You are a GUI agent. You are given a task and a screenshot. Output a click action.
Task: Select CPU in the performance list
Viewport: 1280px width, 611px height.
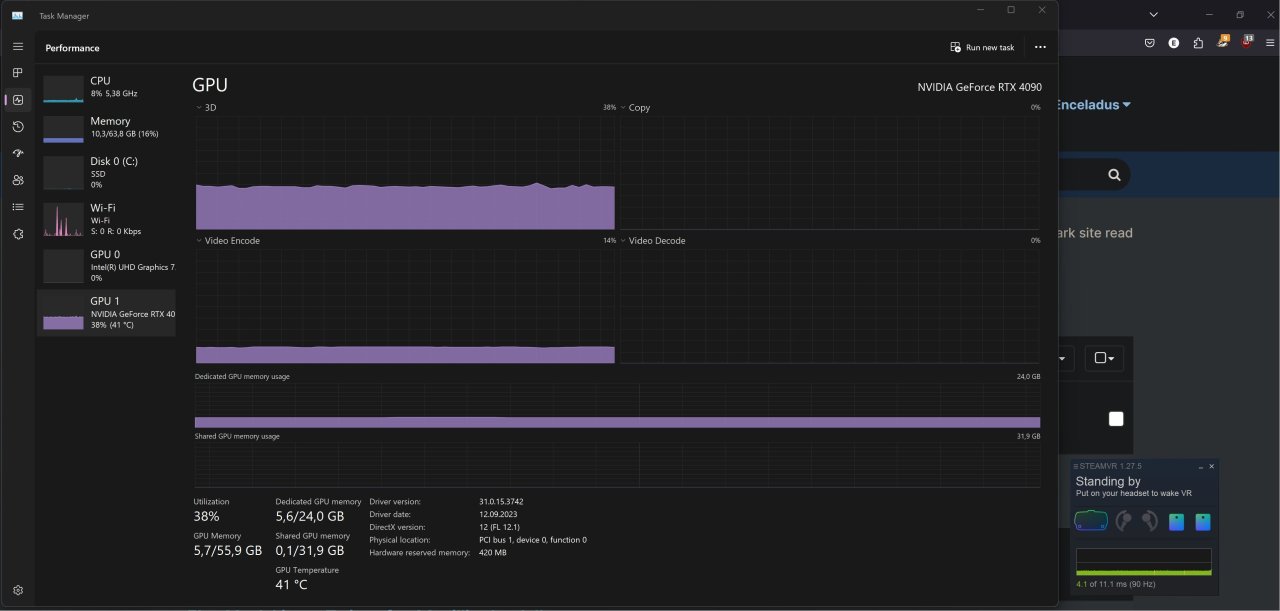tap(107, 87)
